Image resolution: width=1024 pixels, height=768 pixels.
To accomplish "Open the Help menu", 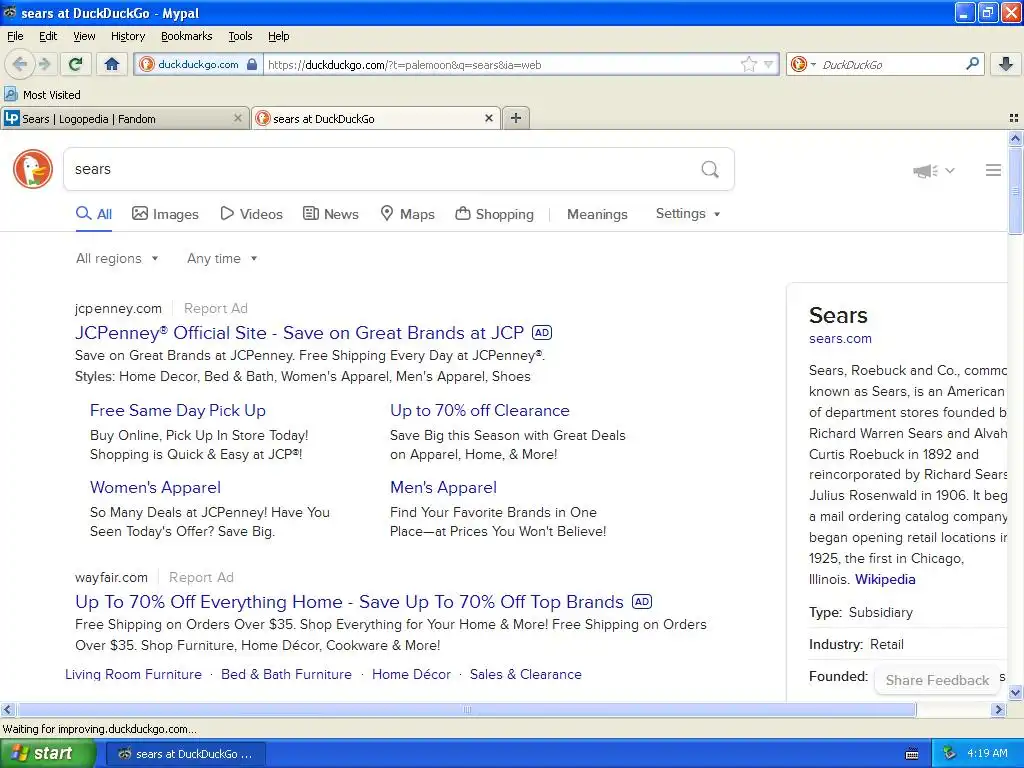I will (278, 36).
